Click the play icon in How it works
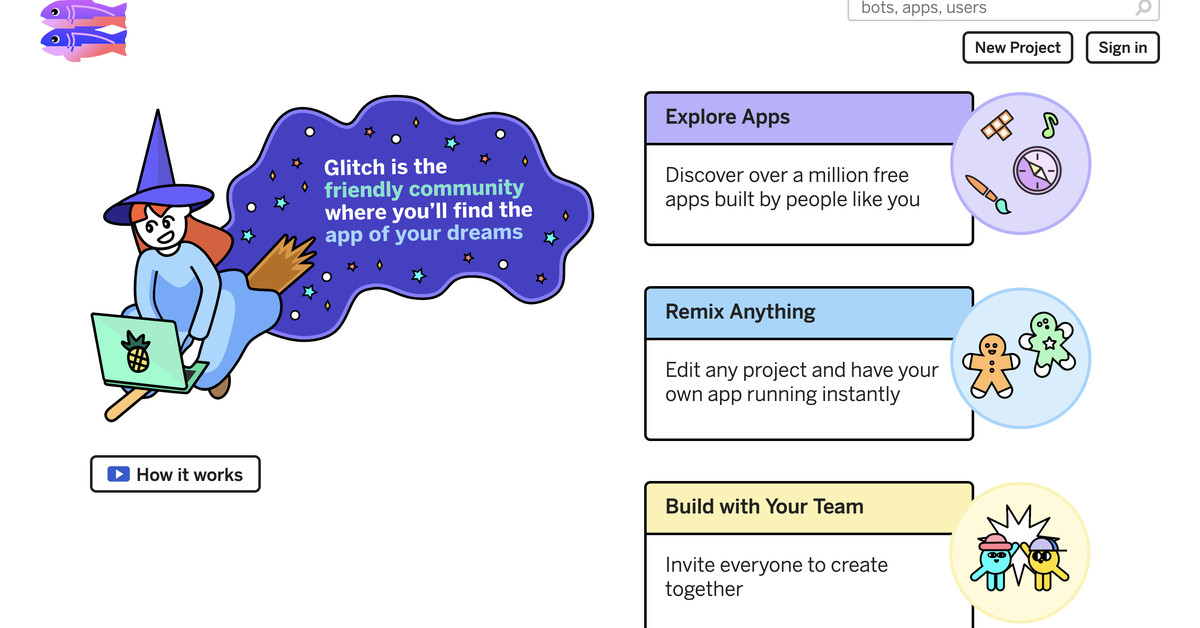Image resolution: width=1200 pixels, height=628 pixels. pos(118,474)
